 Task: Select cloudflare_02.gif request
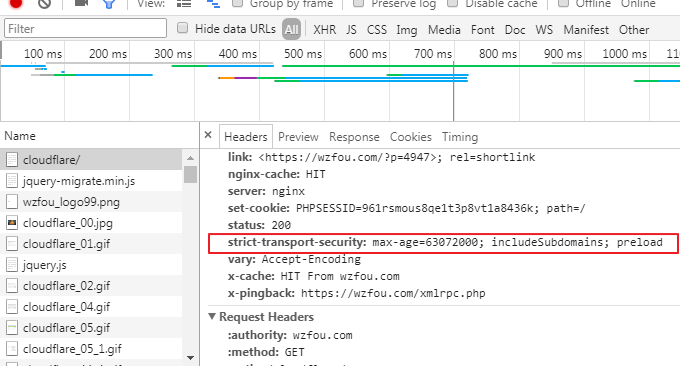(x=91, y=286)
